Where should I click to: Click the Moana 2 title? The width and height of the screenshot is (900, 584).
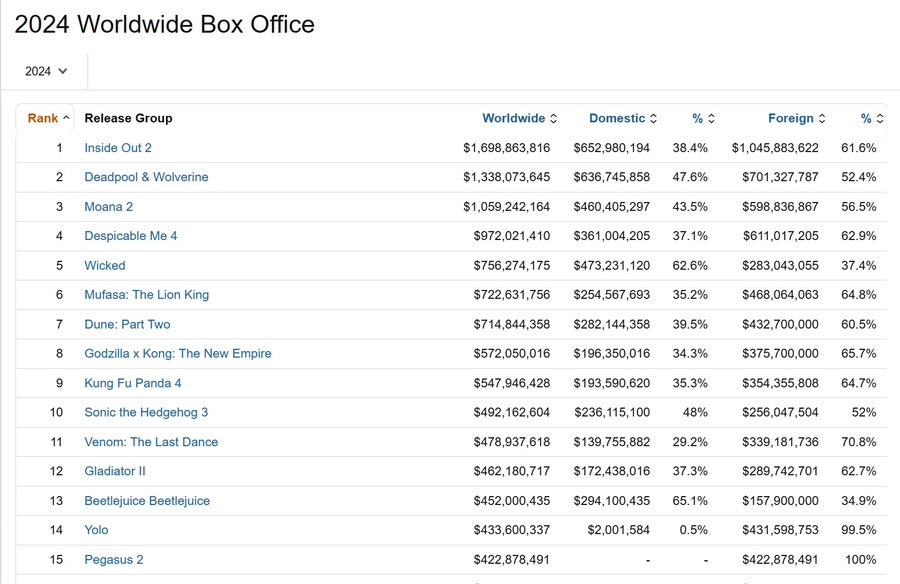click(108, 207)
